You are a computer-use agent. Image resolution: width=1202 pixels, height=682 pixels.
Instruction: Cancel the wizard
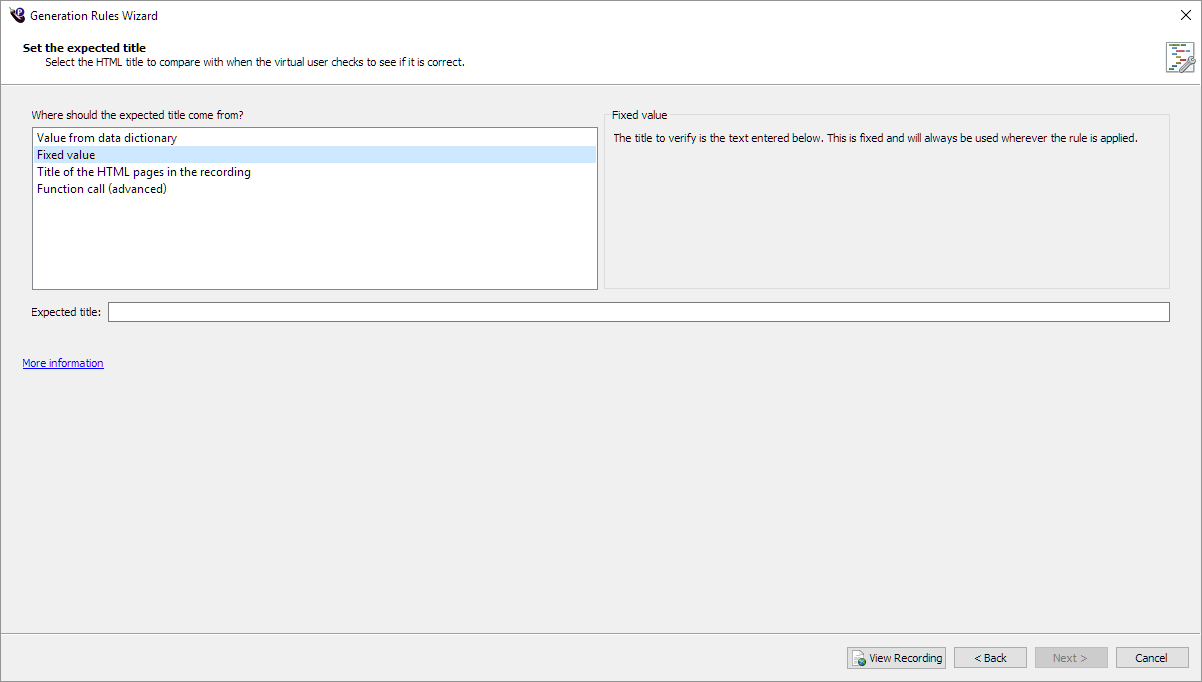click(1151, 658)
